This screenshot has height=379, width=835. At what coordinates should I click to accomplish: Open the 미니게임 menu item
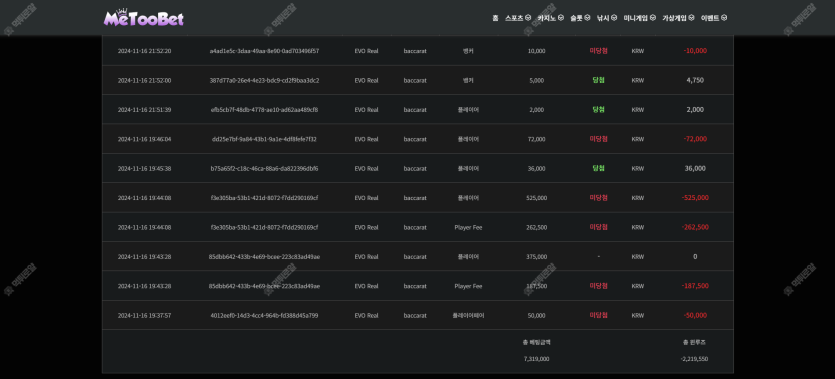pos(636,18)
